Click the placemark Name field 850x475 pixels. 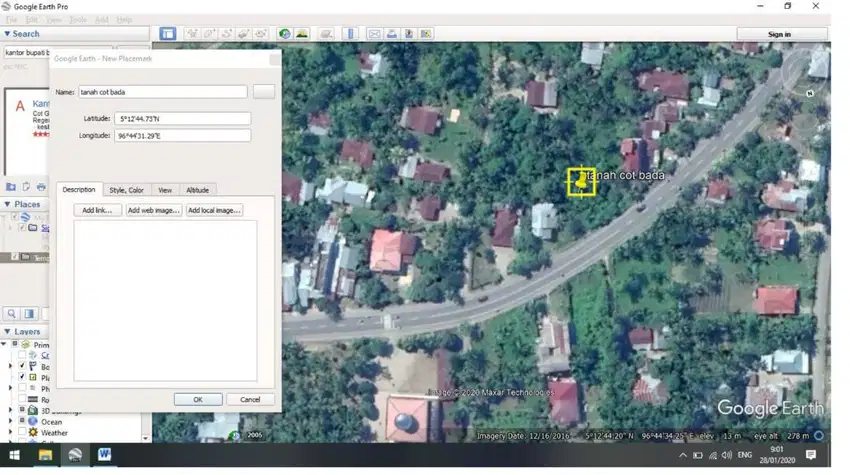point(163,92)
